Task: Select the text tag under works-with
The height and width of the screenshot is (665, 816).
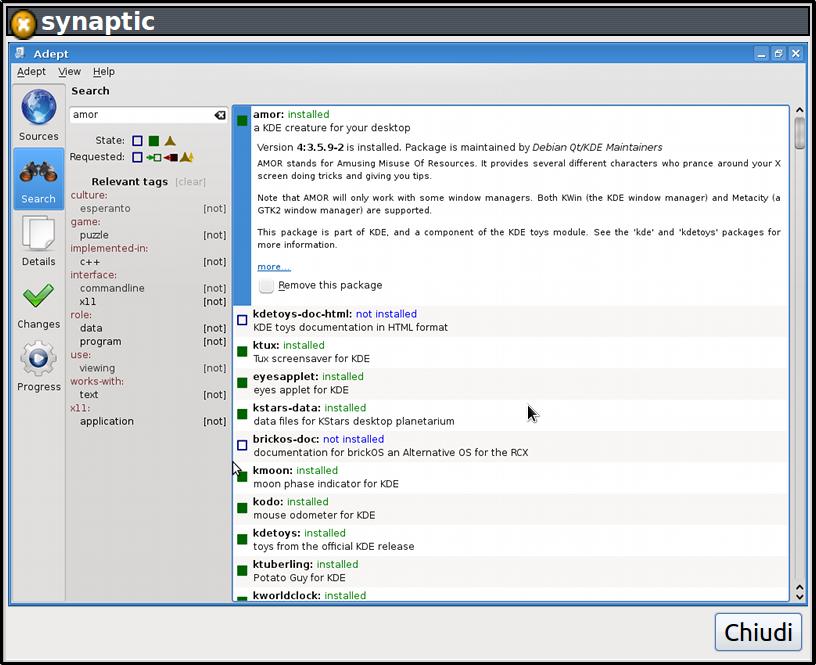Action: (89, 395)
